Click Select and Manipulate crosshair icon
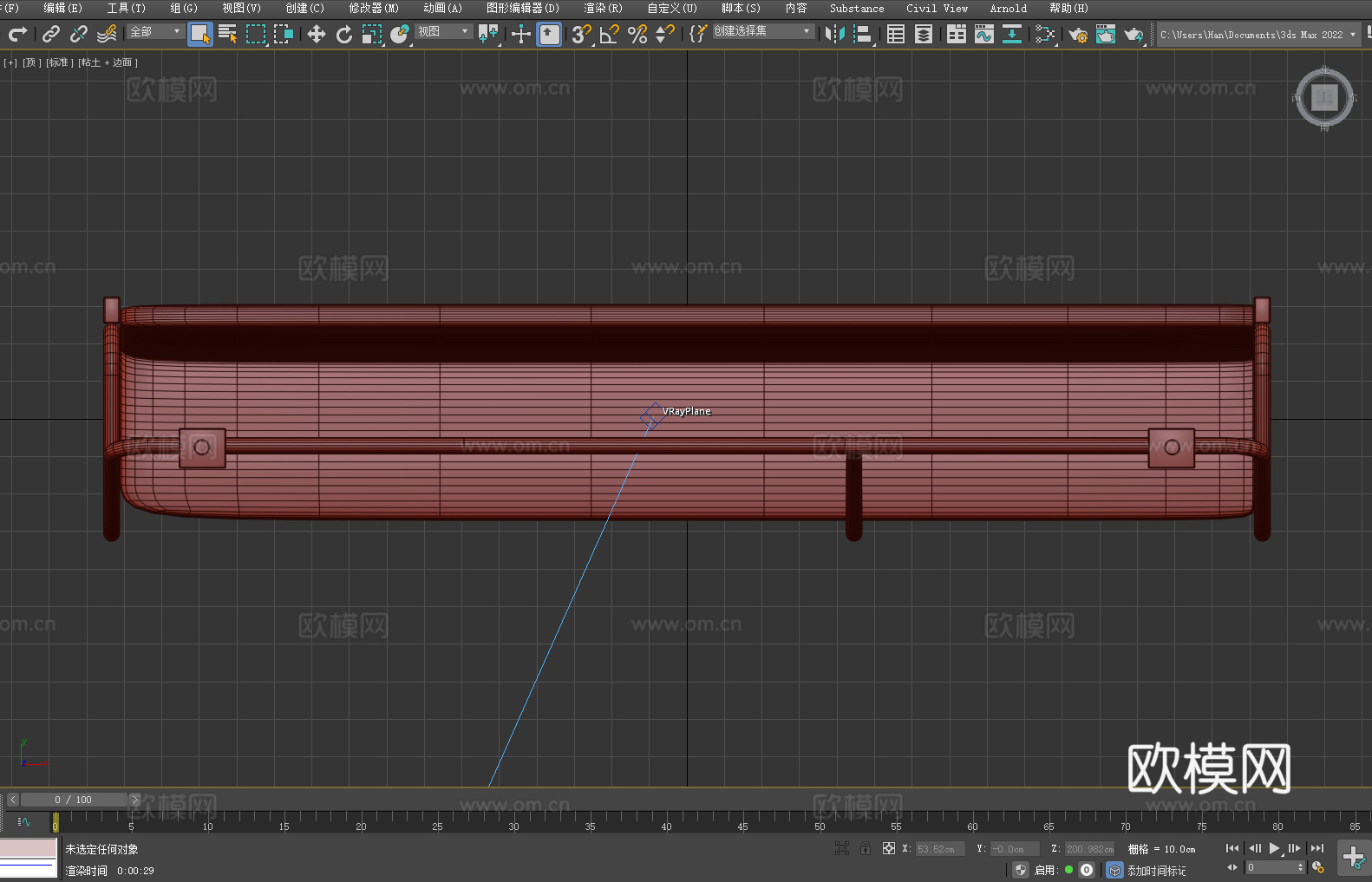 [x=521, y=34]
